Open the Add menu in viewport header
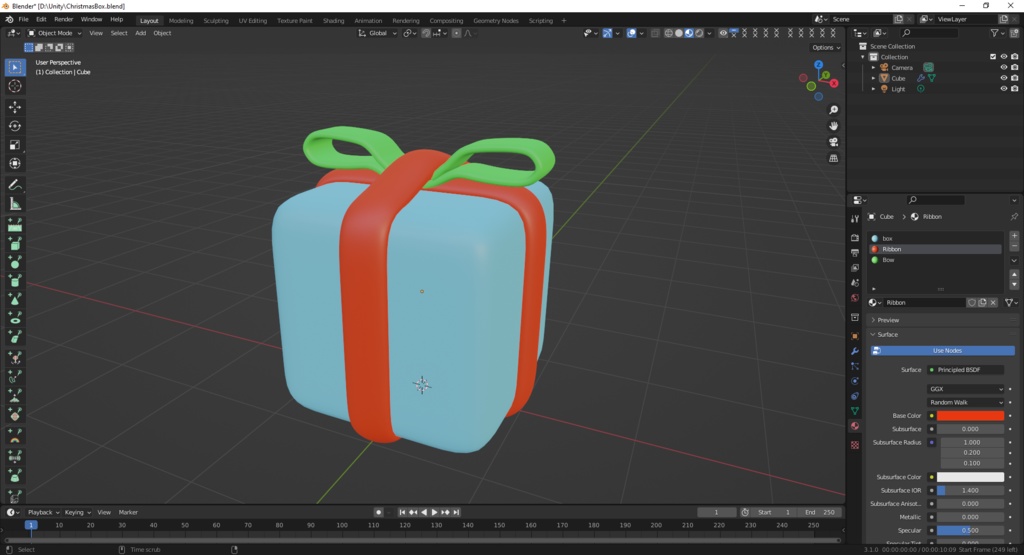The height and width of the screenshot is (555, 1024). tap(140, 33)
